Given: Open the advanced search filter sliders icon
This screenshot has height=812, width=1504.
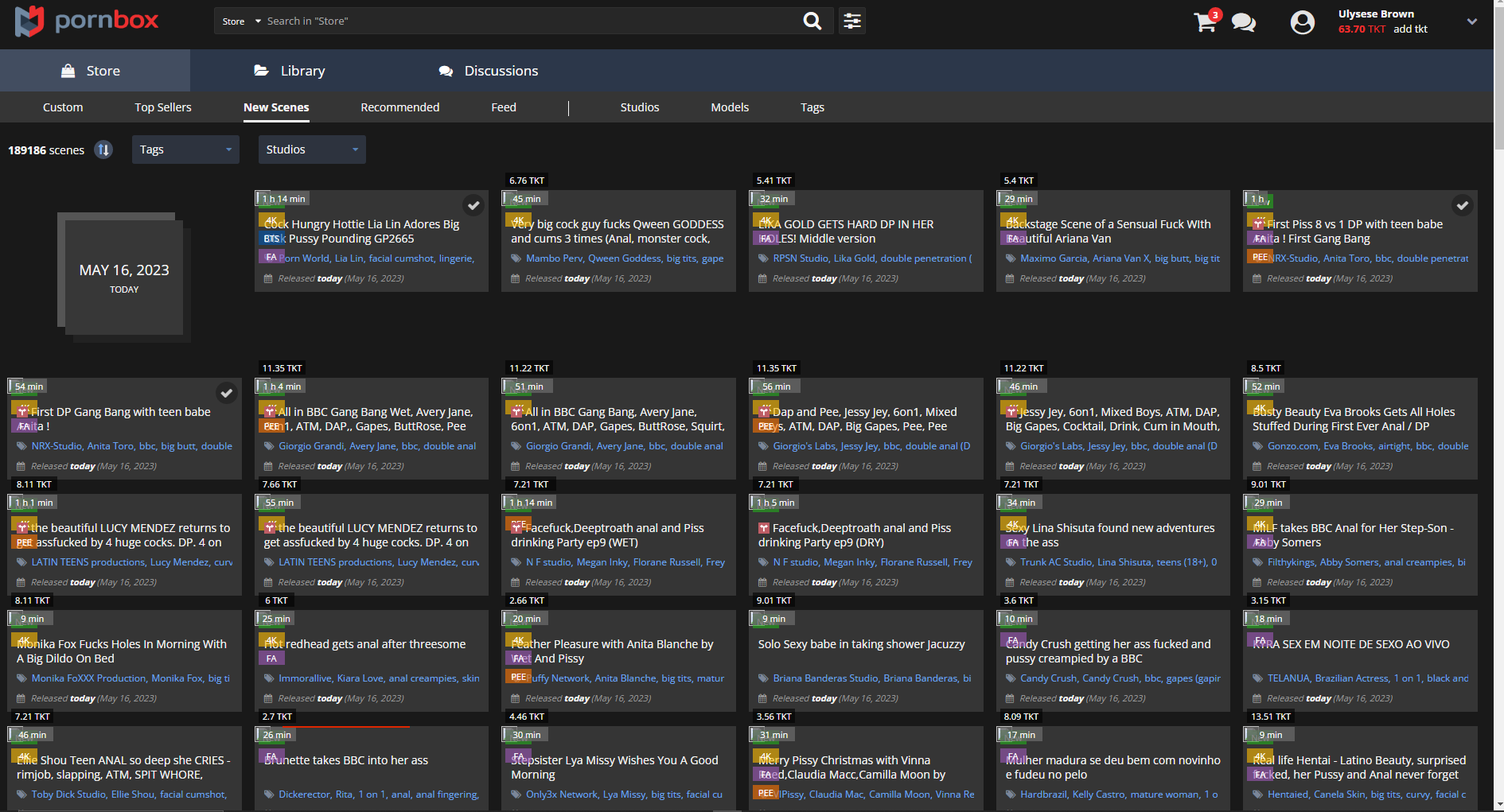Looking at the screenshot, I should 852,21.
